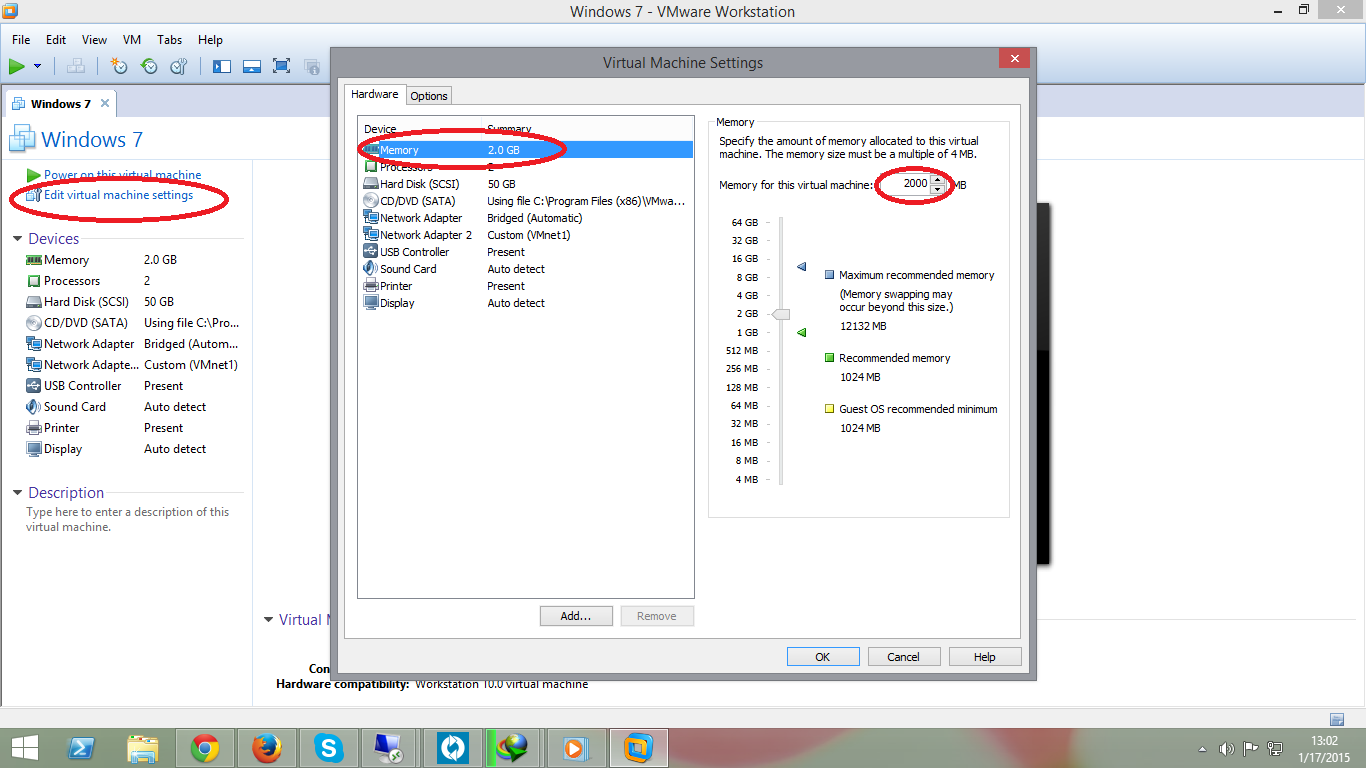Open the View menu
1366x768 pixels.
tap(94, 40)
